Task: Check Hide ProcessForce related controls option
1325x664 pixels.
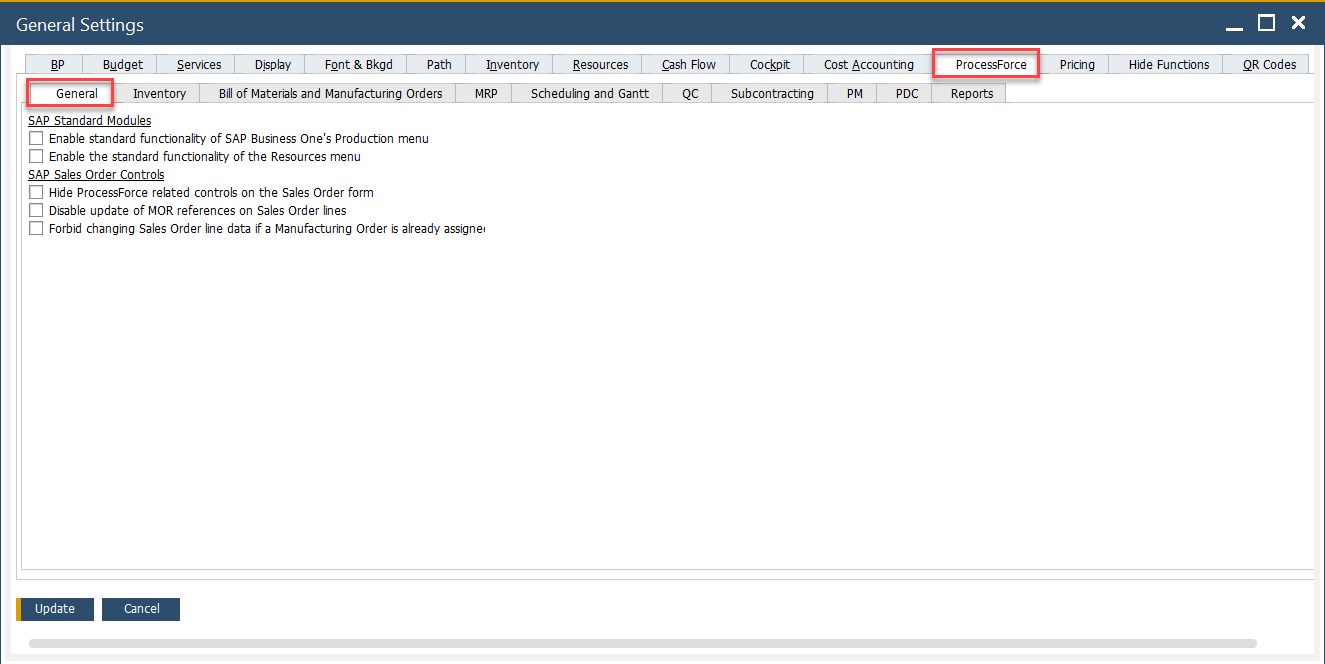Action: [x=37, y=192]
